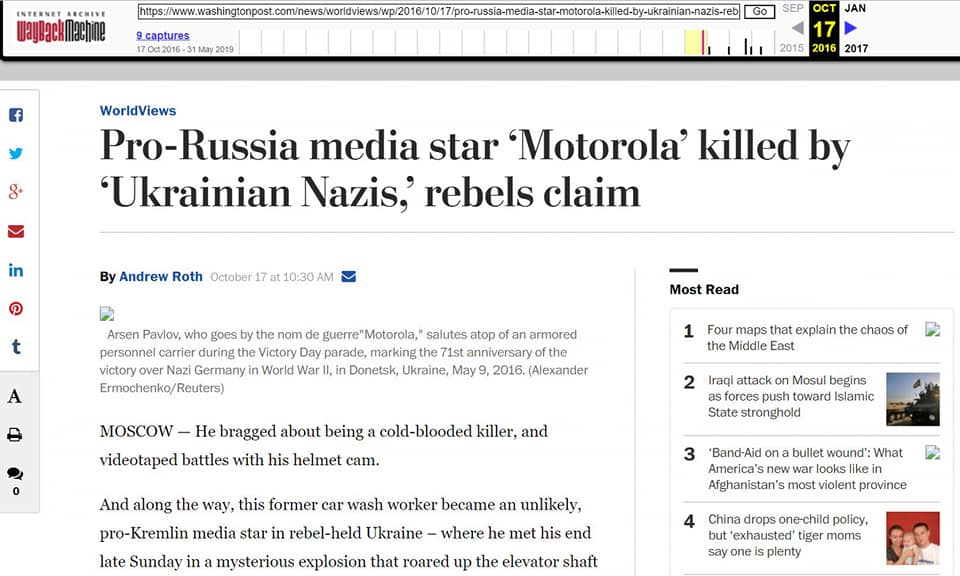
Task: Print the article using printer icon
Action: click(x=15, y=435)
